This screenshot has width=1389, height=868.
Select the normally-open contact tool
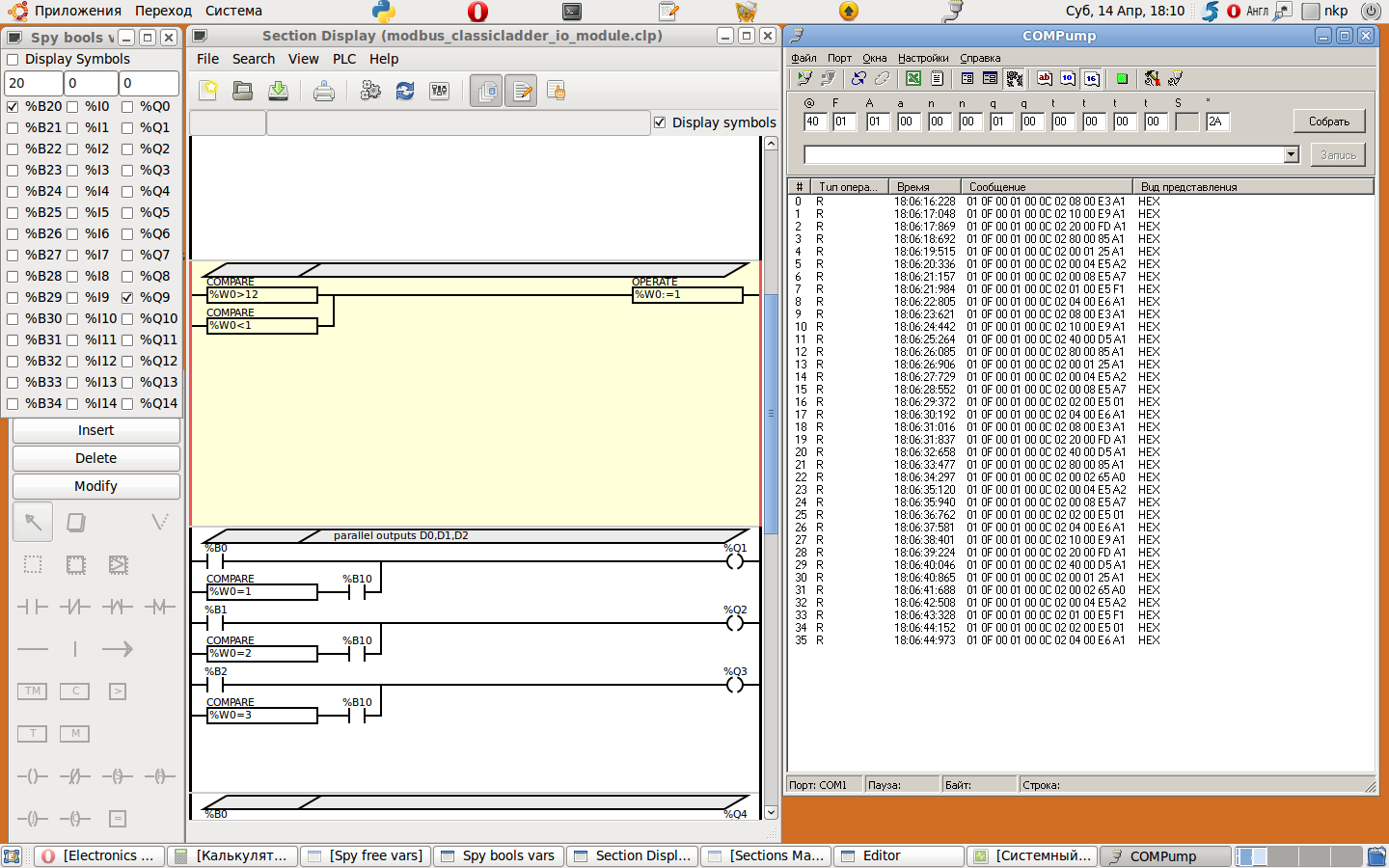click(33, 607)
